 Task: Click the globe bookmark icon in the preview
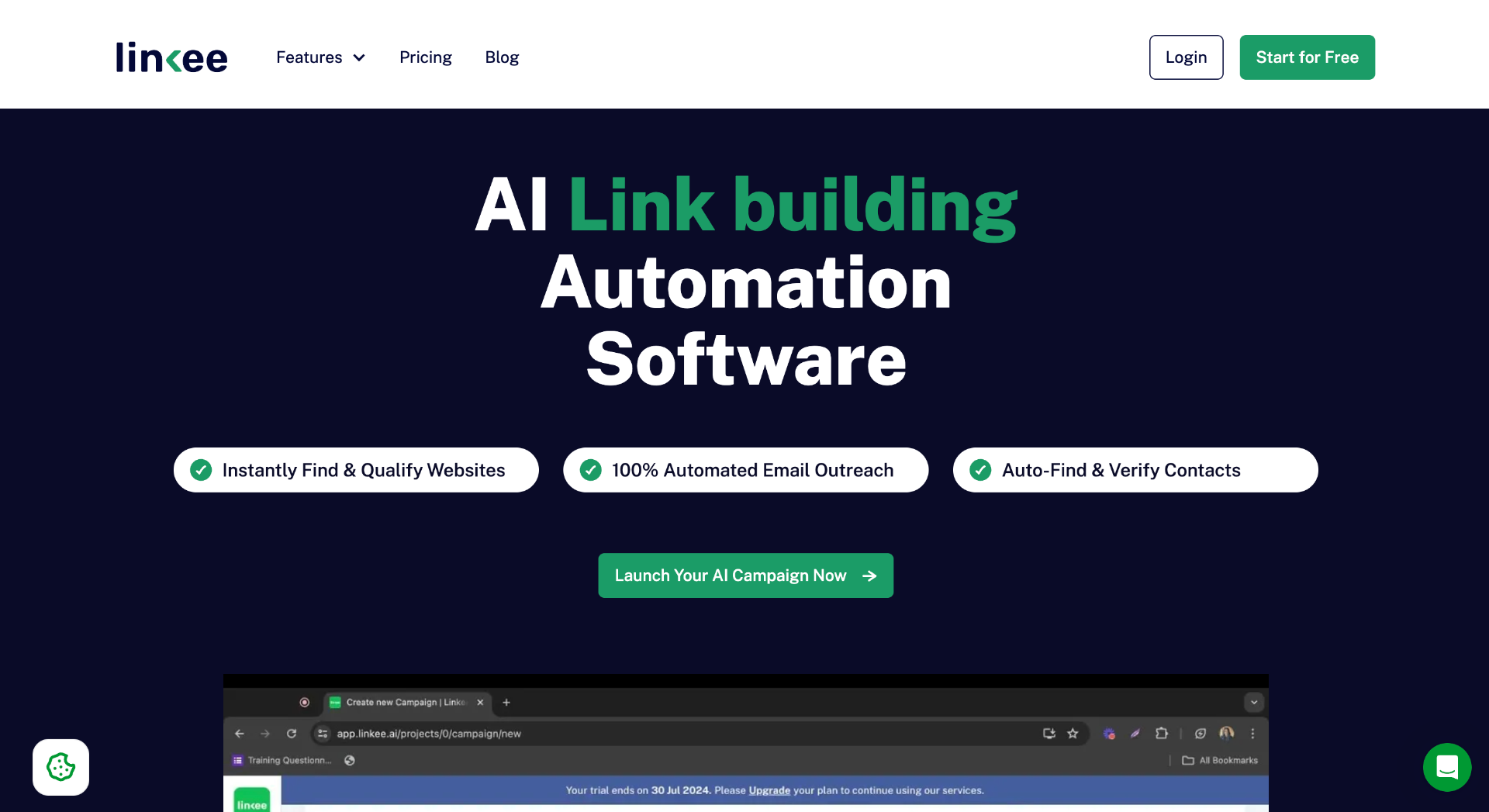tap(350, 761)
